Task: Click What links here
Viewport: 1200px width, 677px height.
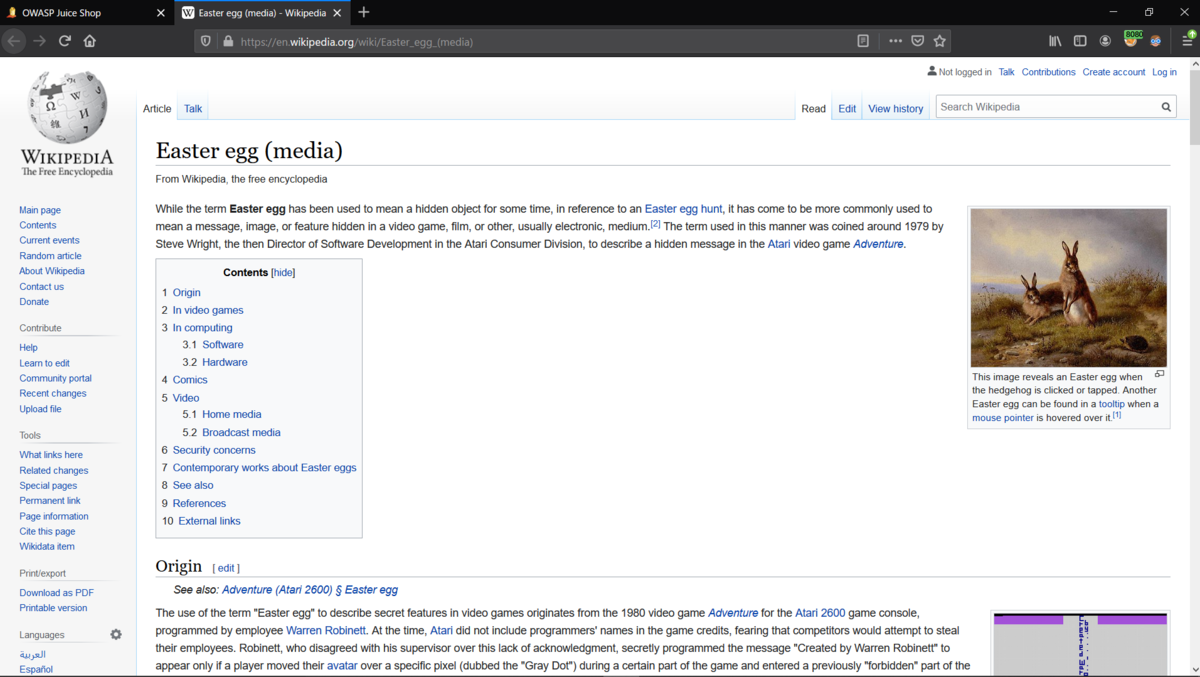Action: [x=51, y=455]
